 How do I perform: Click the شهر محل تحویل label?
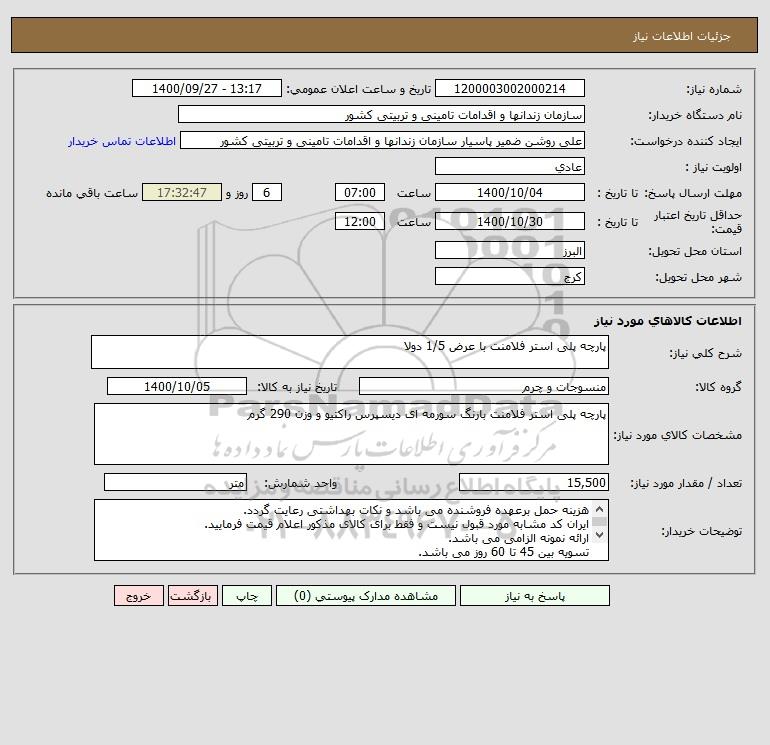[x=698, y=277]
